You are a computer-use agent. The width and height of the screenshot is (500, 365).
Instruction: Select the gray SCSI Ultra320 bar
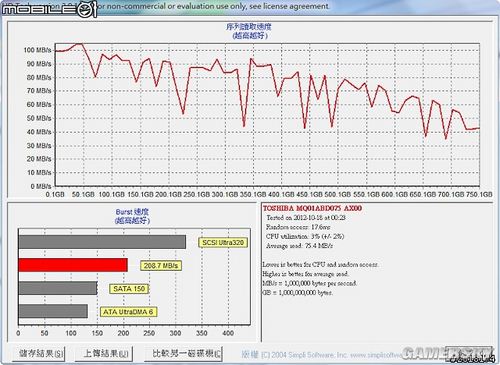tap(102, 242)
